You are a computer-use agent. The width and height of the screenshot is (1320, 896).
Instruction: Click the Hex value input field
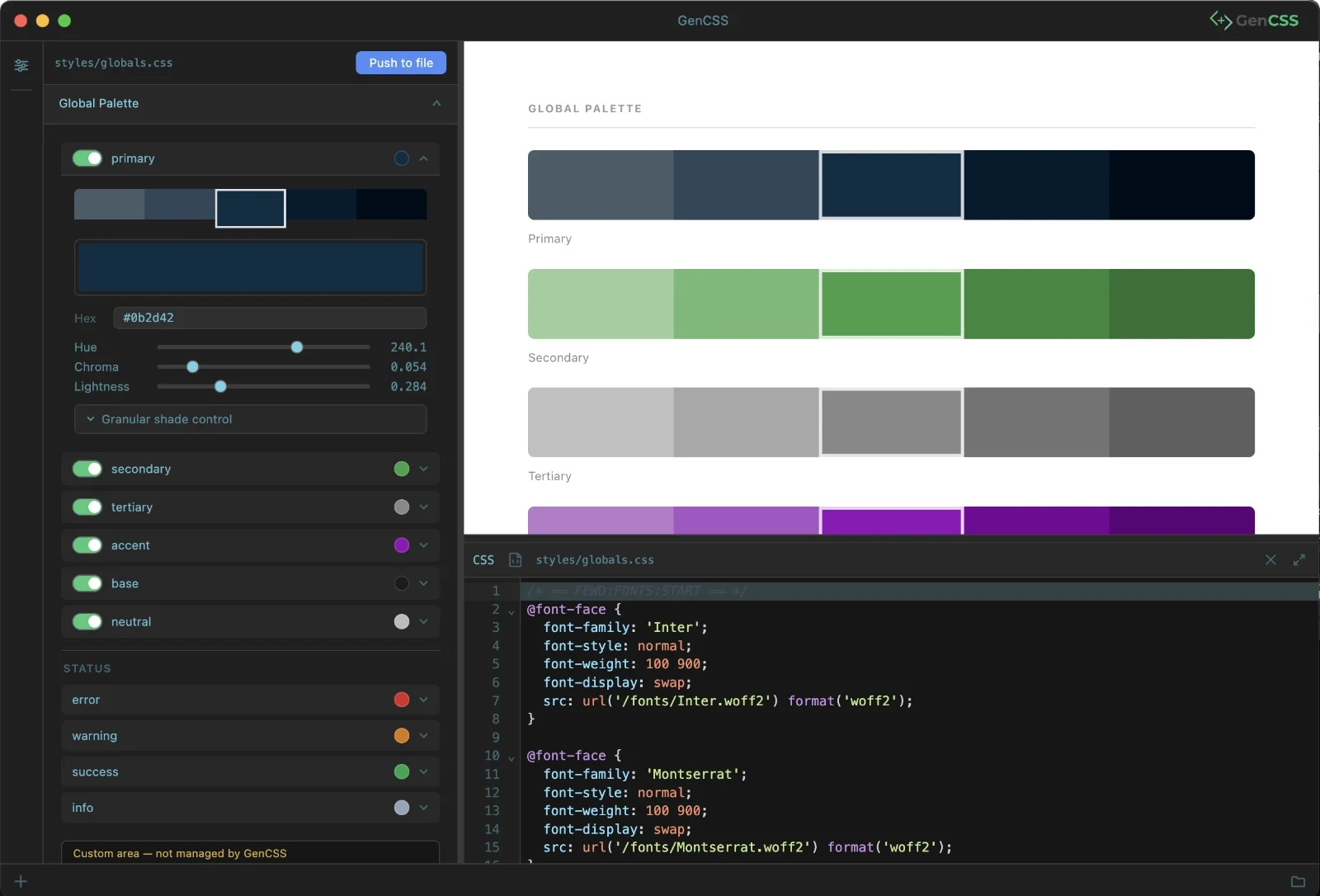[270, 318]
